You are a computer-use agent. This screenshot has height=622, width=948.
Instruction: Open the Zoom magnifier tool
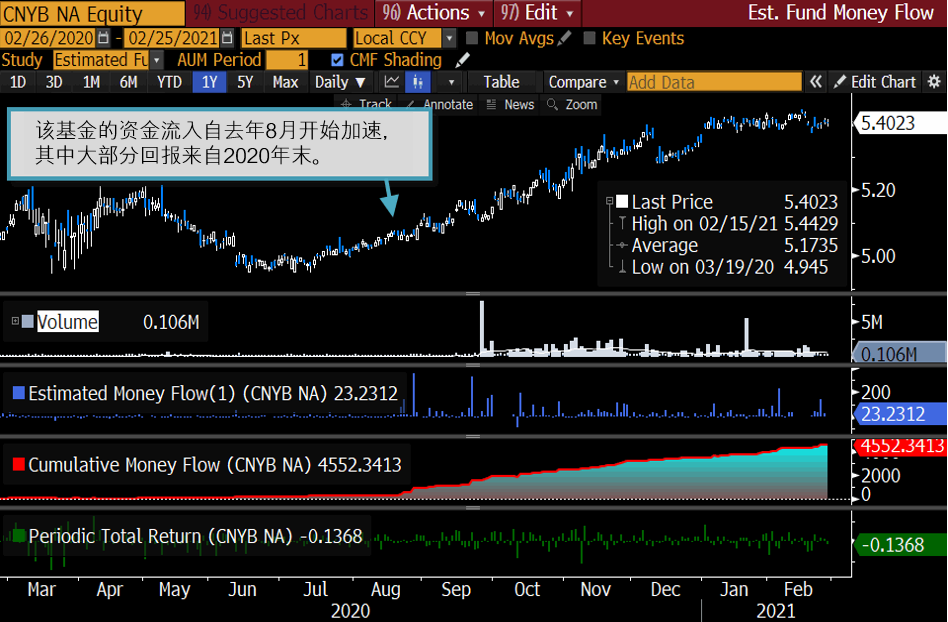tap(572, 105)
